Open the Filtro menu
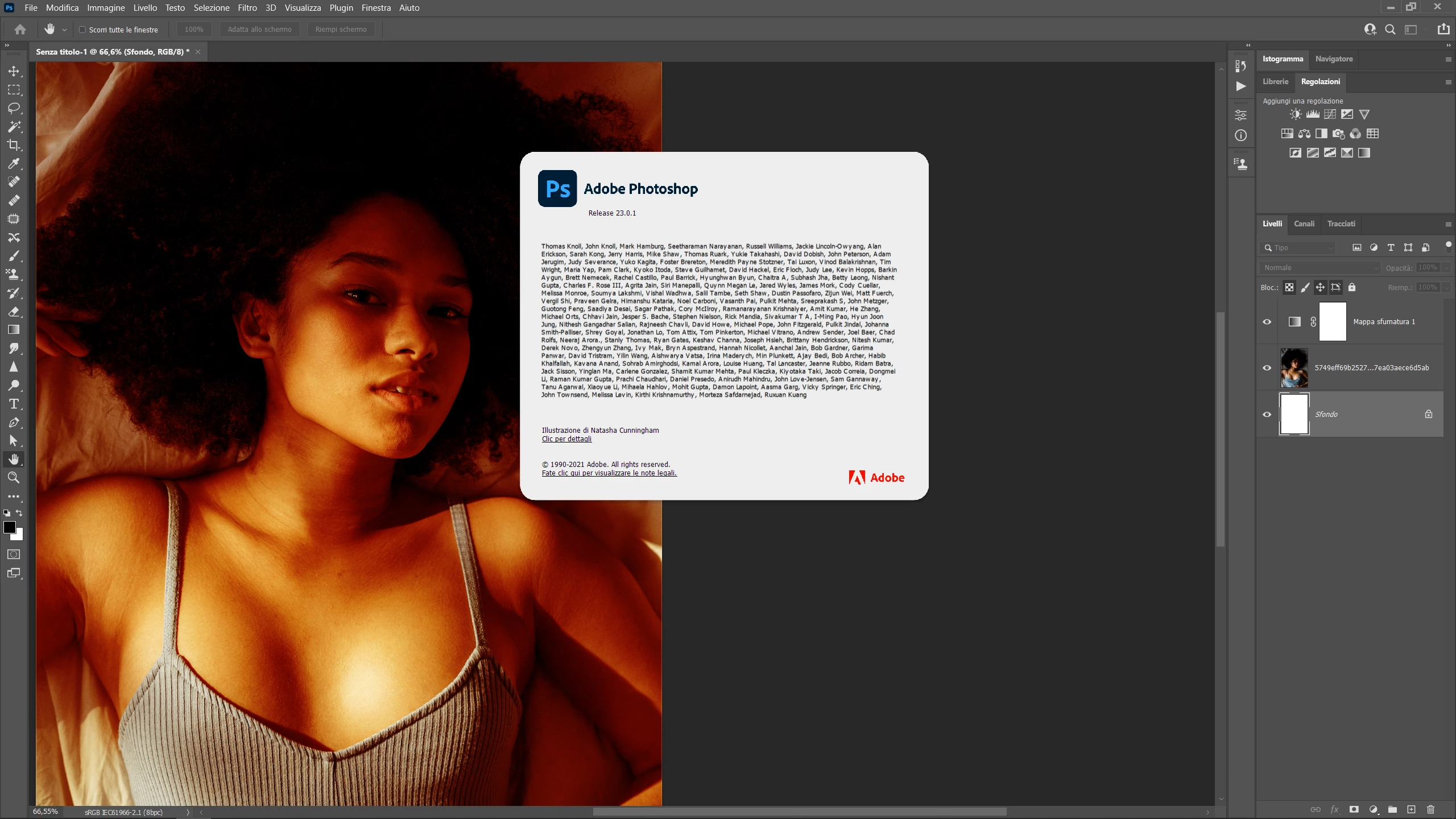 tap(247, 8)
